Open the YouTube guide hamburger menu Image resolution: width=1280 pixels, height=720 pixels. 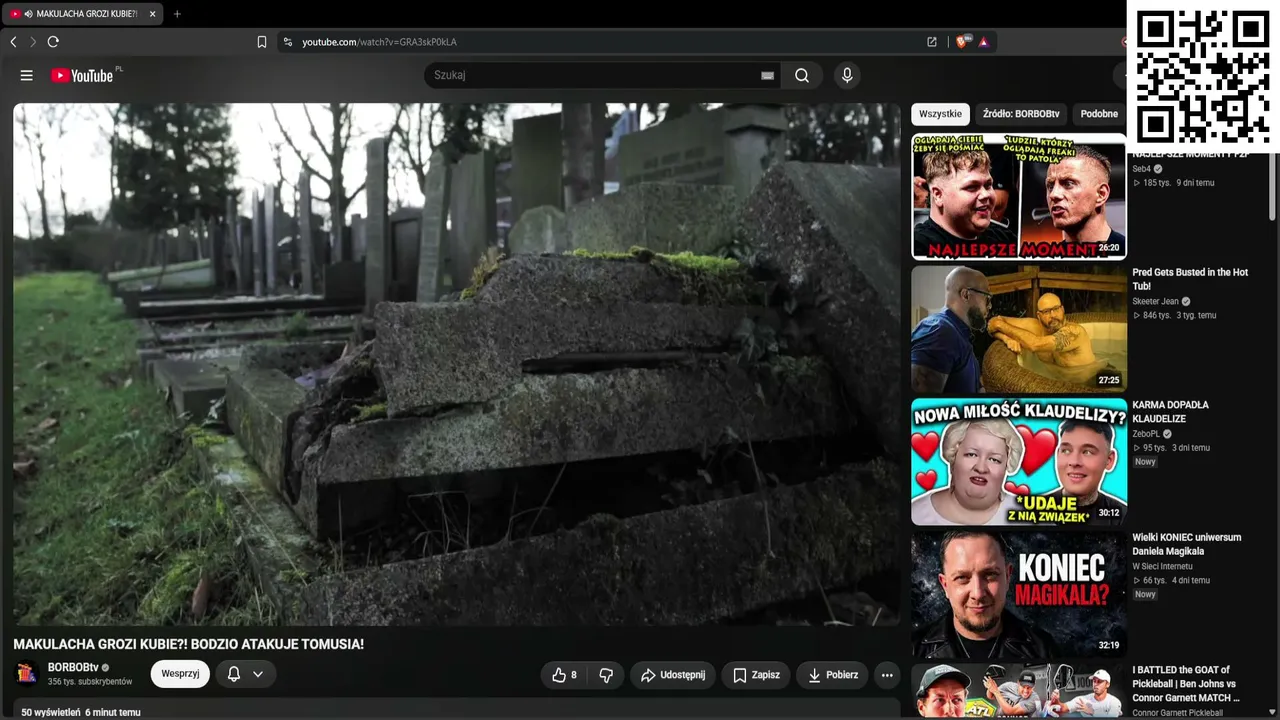coord(27,75)
